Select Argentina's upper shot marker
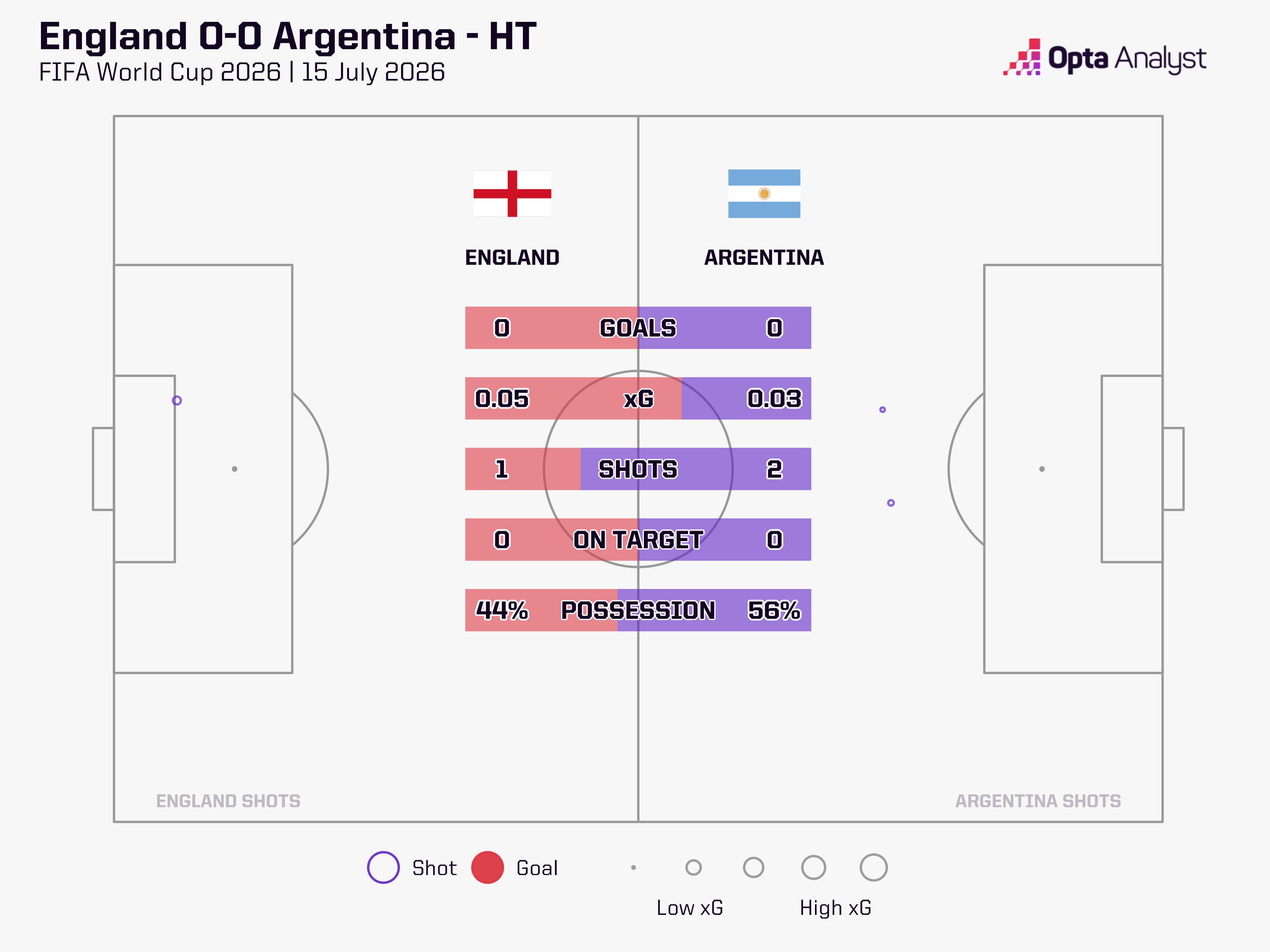Image resolution: width=1270 pixels, height=952 pixels. coord(882,410)
